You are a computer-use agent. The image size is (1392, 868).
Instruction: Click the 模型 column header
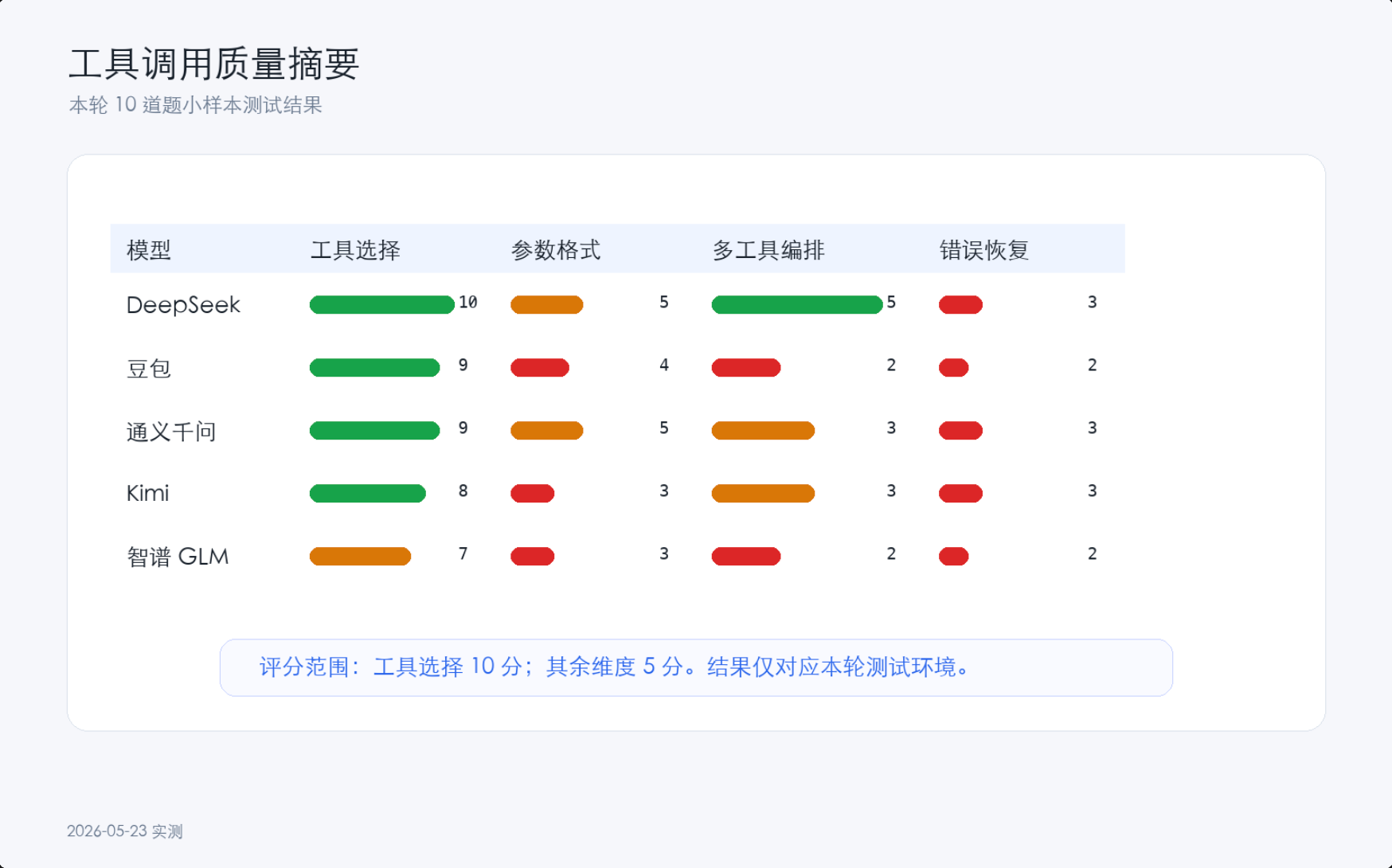(149, 250)
